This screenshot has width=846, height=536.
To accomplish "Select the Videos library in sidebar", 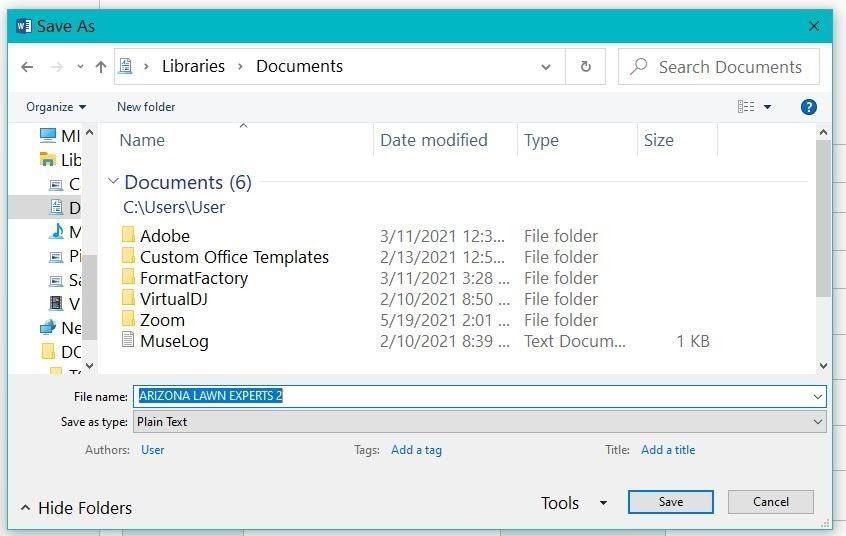I will tap(64, 304).
